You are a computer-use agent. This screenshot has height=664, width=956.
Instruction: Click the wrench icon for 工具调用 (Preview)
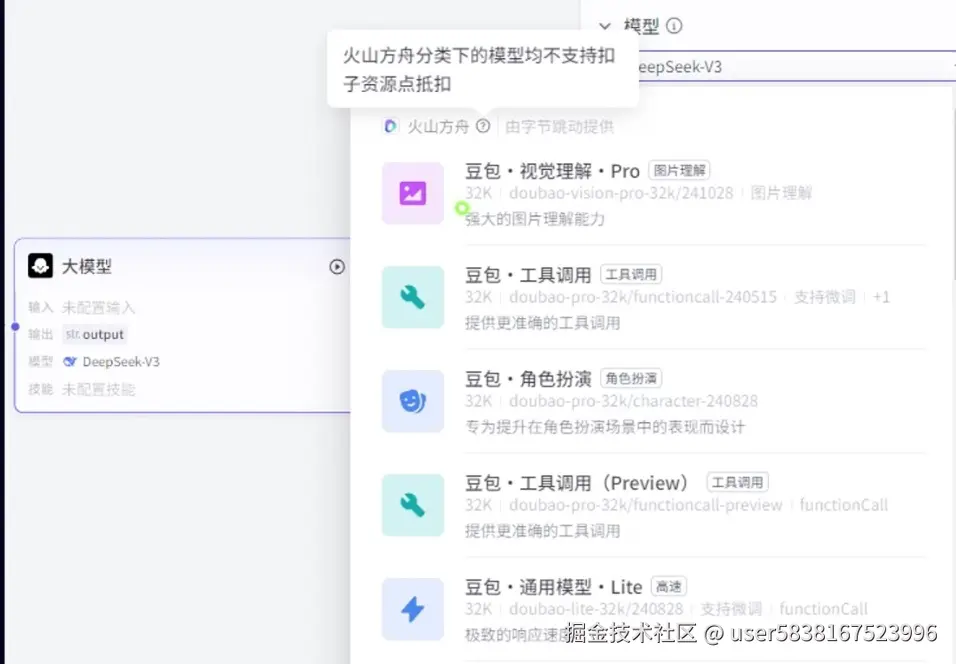[413, 505]
